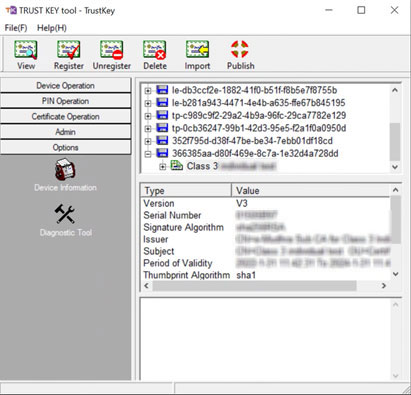Launch the Diagnostic Tool icon

[x=65, y=214]
